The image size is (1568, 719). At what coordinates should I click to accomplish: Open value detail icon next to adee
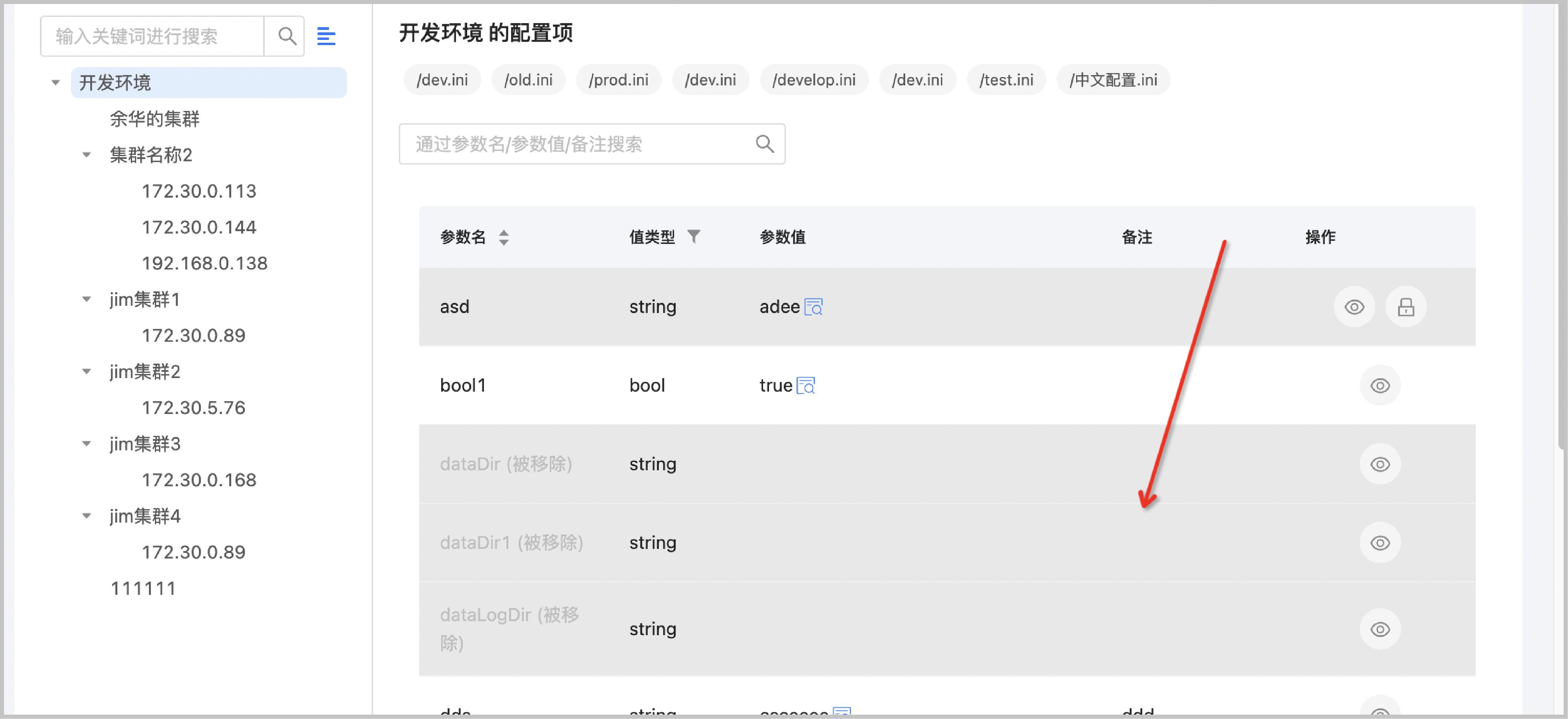tap(814, 307)
